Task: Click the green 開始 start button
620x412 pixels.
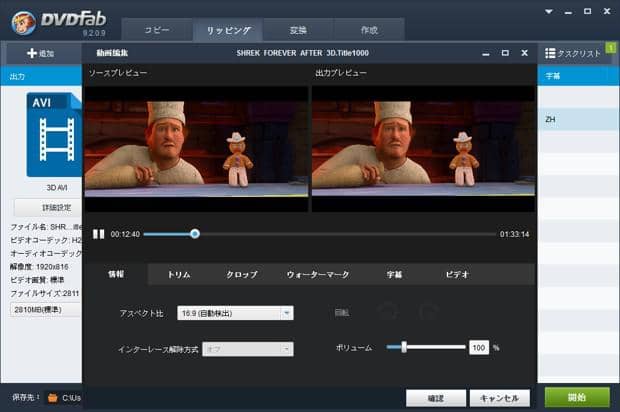Action: pos(577,397)
